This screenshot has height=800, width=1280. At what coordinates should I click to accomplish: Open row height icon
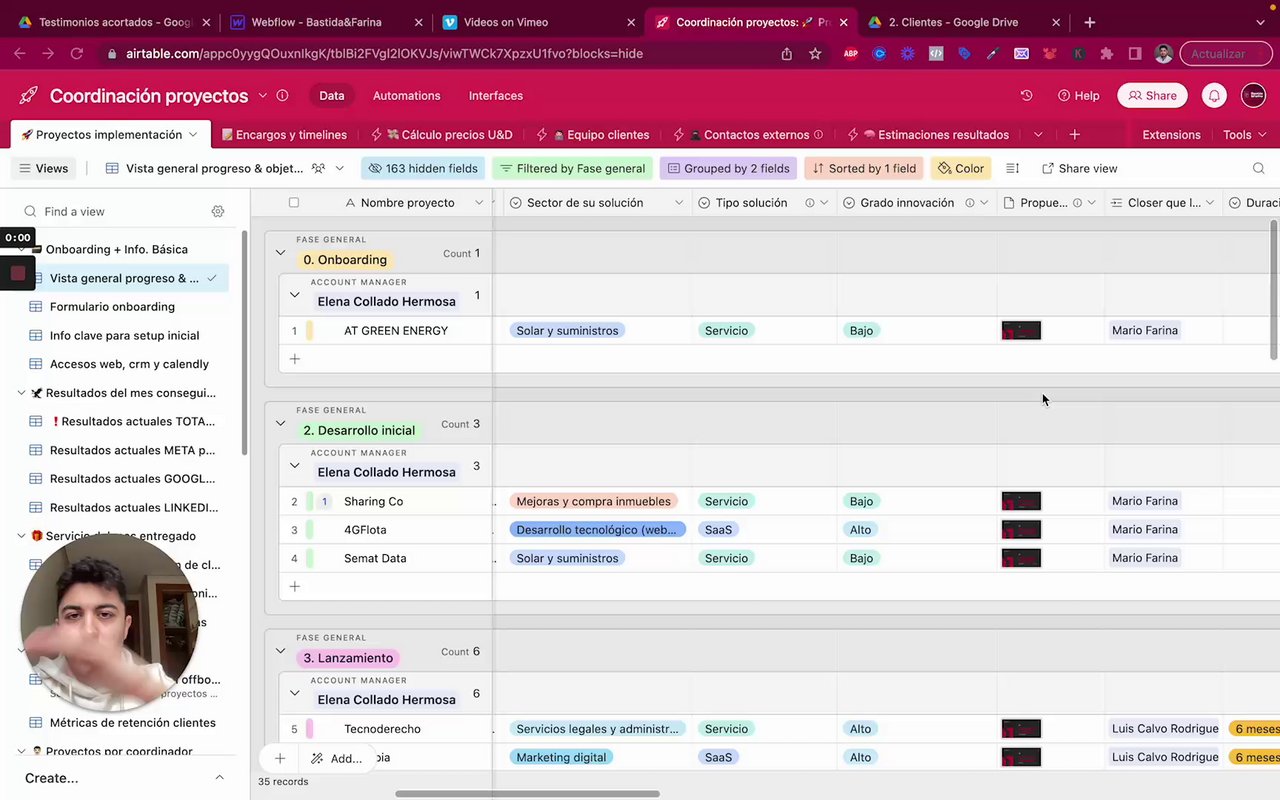point(1012,169)
